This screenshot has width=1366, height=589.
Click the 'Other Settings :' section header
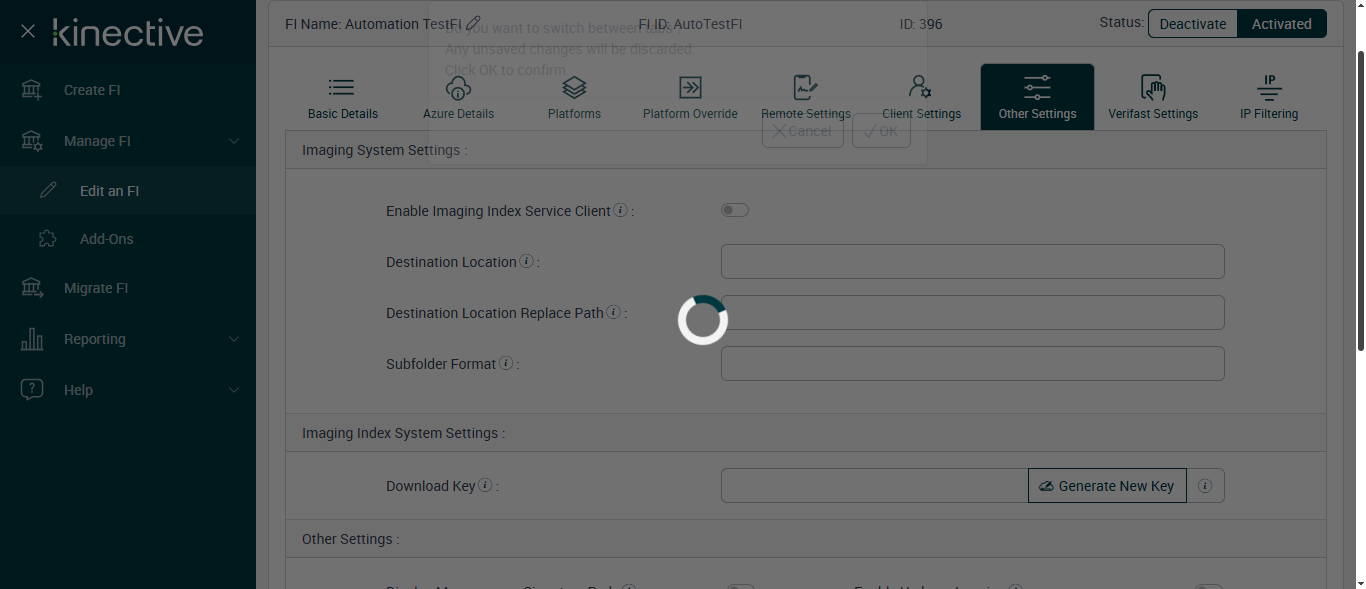click(x=350, y=539)
